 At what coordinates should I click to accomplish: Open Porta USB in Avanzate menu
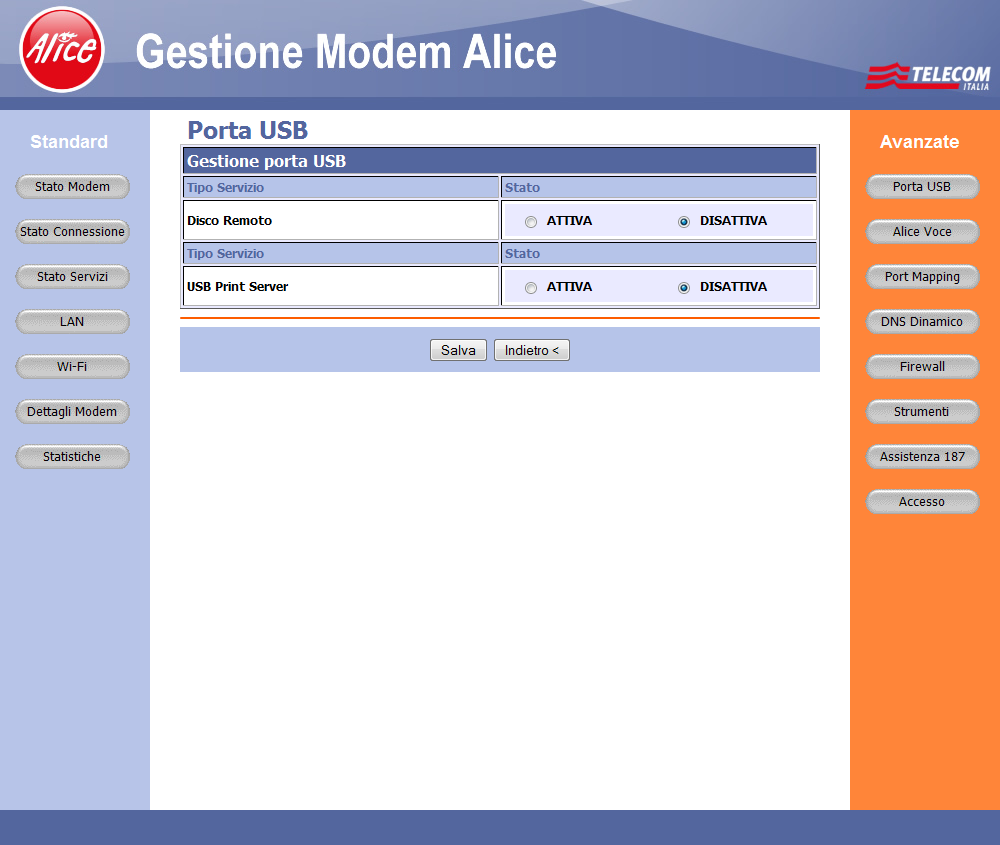922,187
